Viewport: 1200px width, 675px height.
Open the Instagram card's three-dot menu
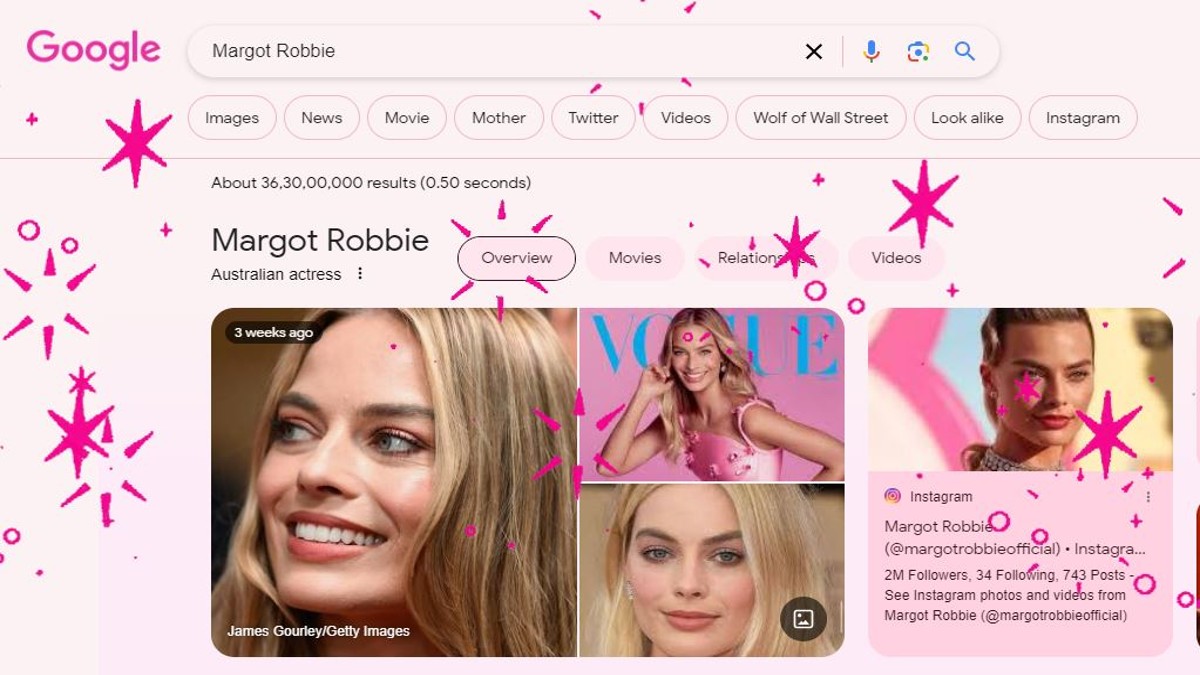pyautogui.click(x=1147, y=495)
